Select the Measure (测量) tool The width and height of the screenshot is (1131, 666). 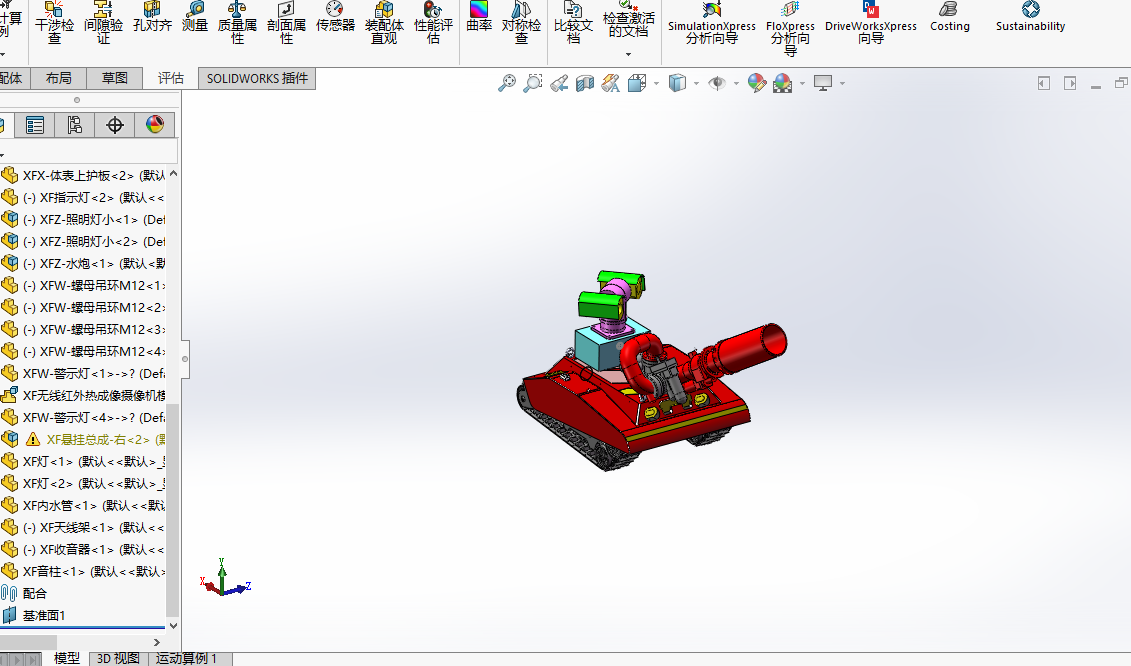195,18
